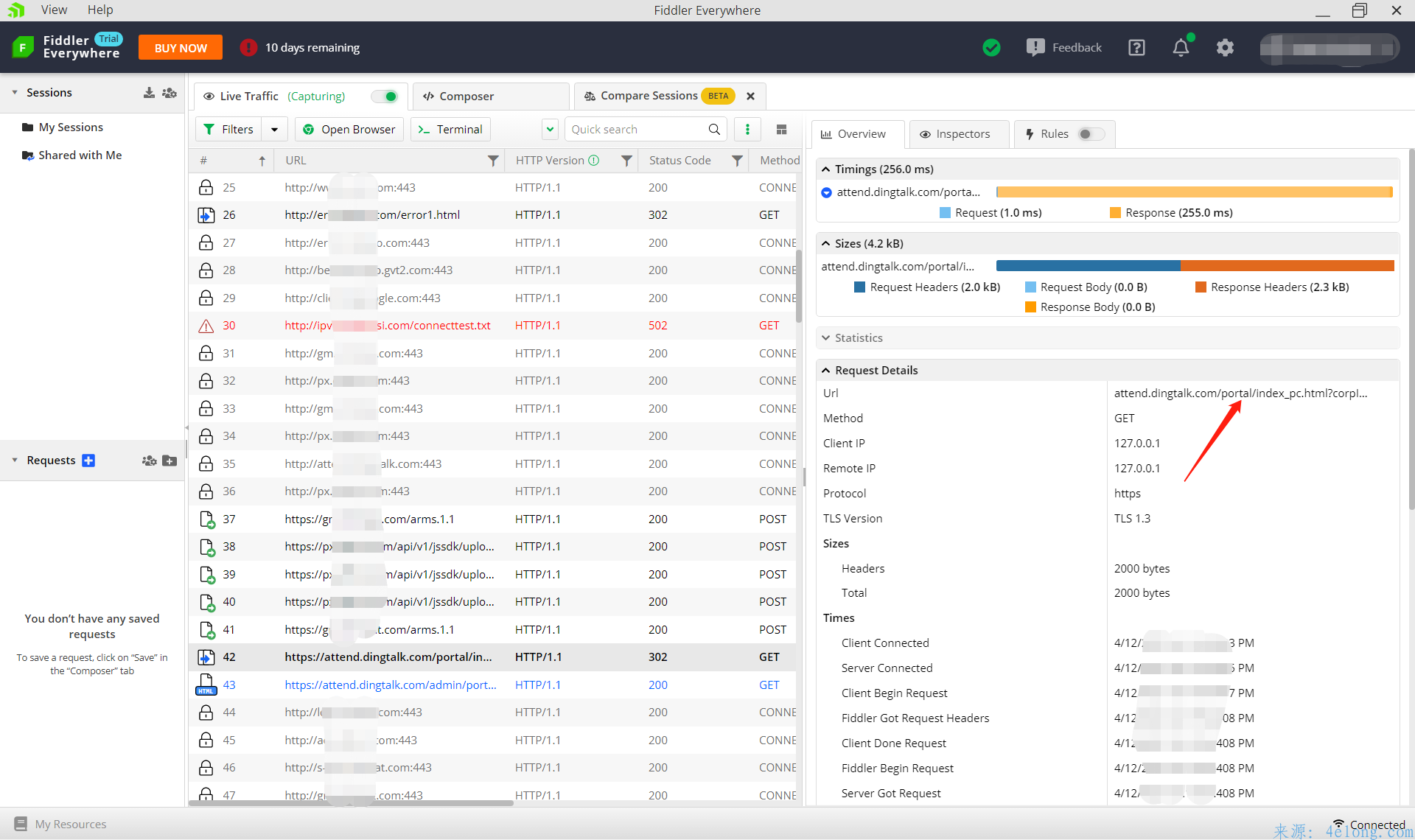Image resolution: width=1415 pixels, height=840 pixels.
Task: Collapse the Requests section
Action: click(15, 460)
